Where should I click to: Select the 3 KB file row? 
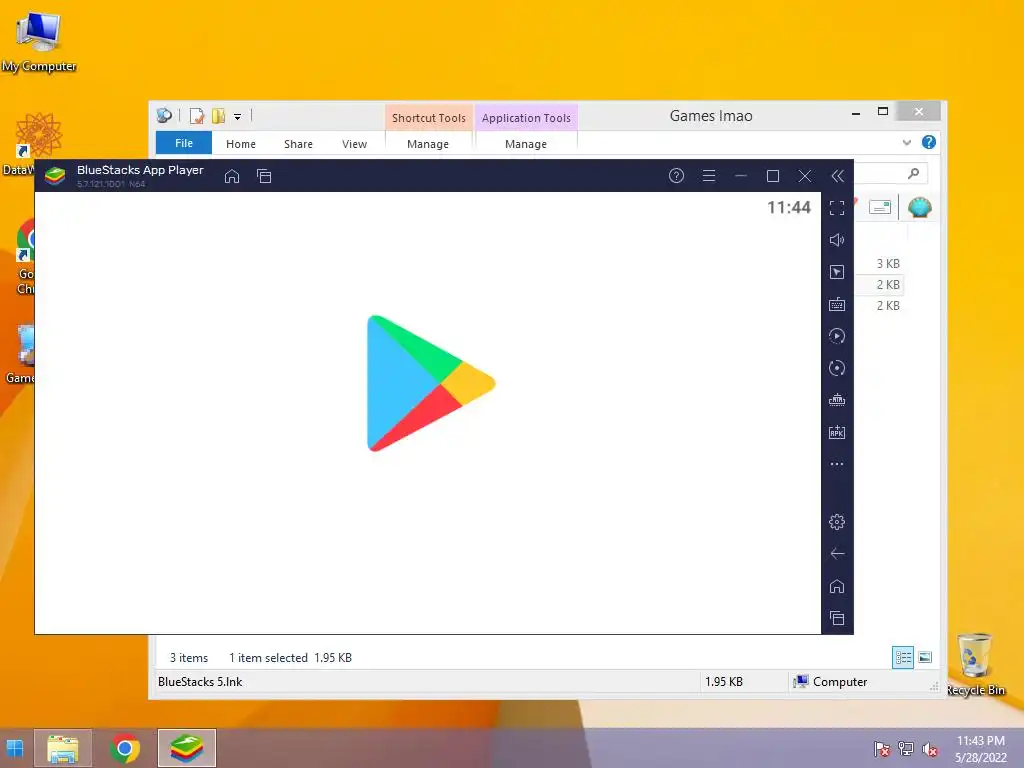pos(878,264)
